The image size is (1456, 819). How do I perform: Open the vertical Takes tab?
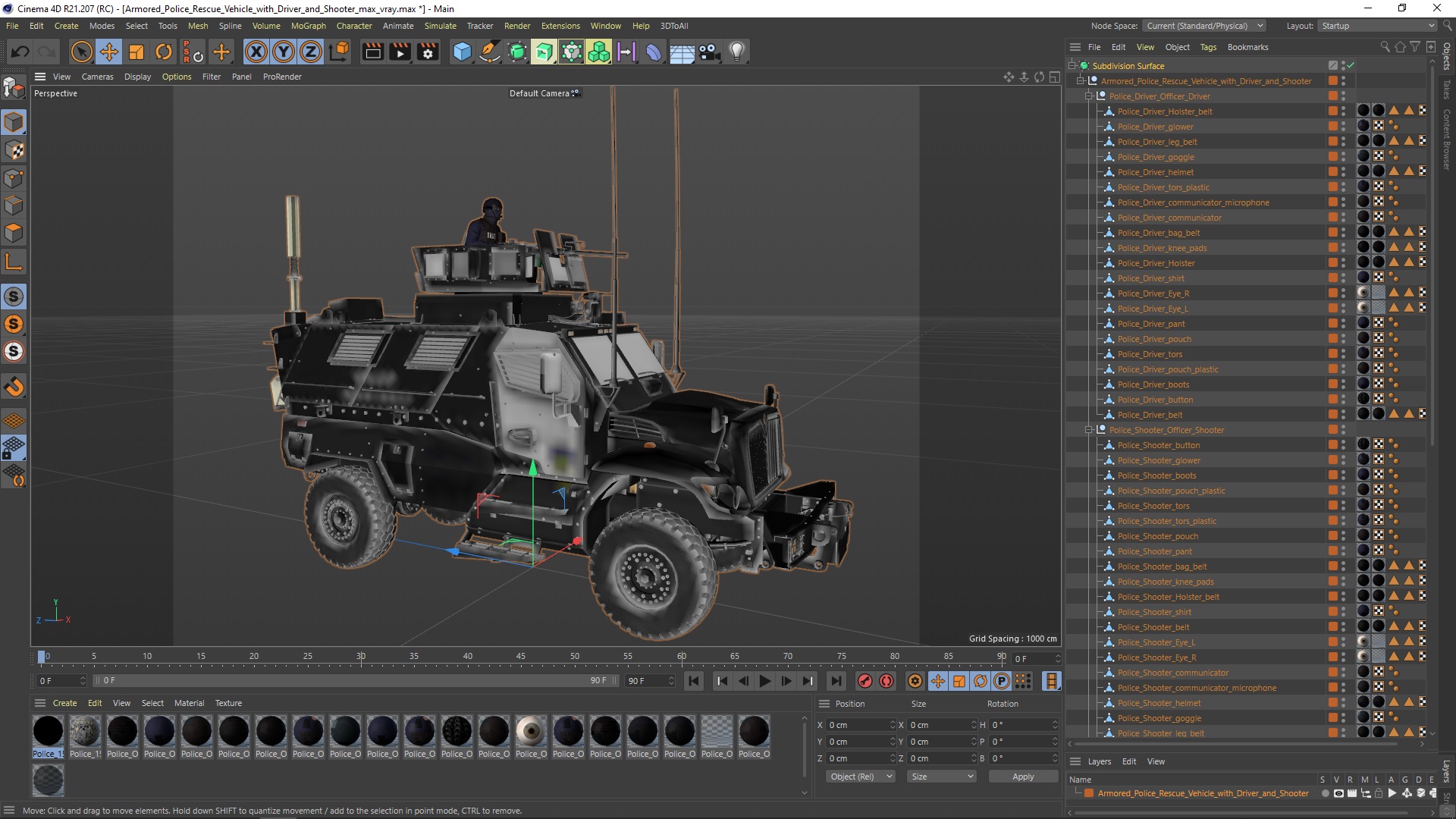click(1447, 89)
